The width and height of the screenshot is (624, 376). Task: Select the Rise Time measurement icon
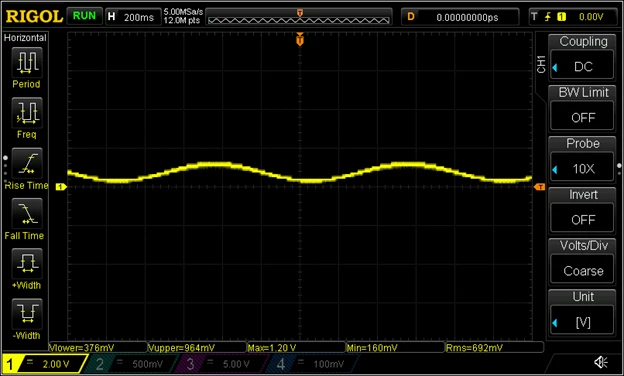(27, 164)
